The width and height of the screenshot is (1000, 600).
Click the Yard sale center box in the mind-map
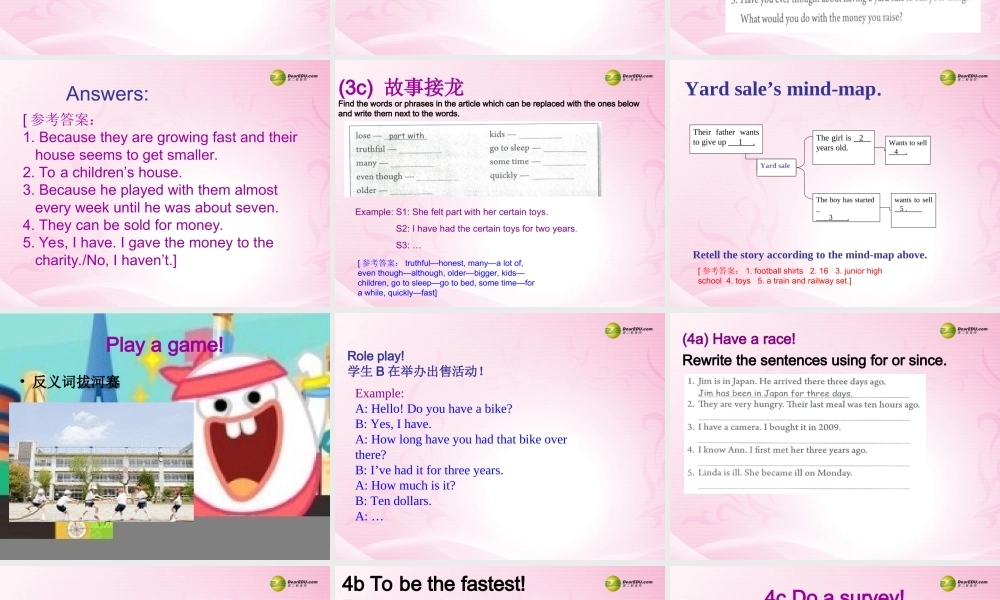[x=776, y=167]
